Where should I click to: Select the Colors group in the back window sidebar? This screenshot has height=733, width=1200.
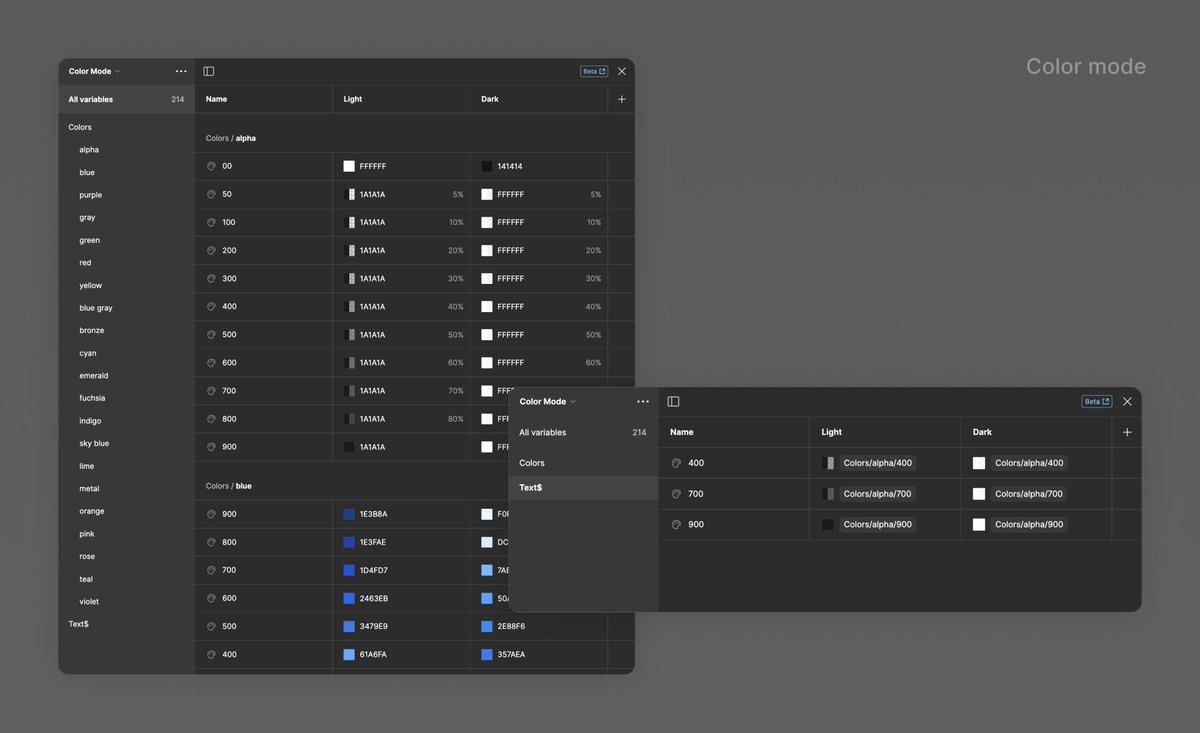coord(80,127)
